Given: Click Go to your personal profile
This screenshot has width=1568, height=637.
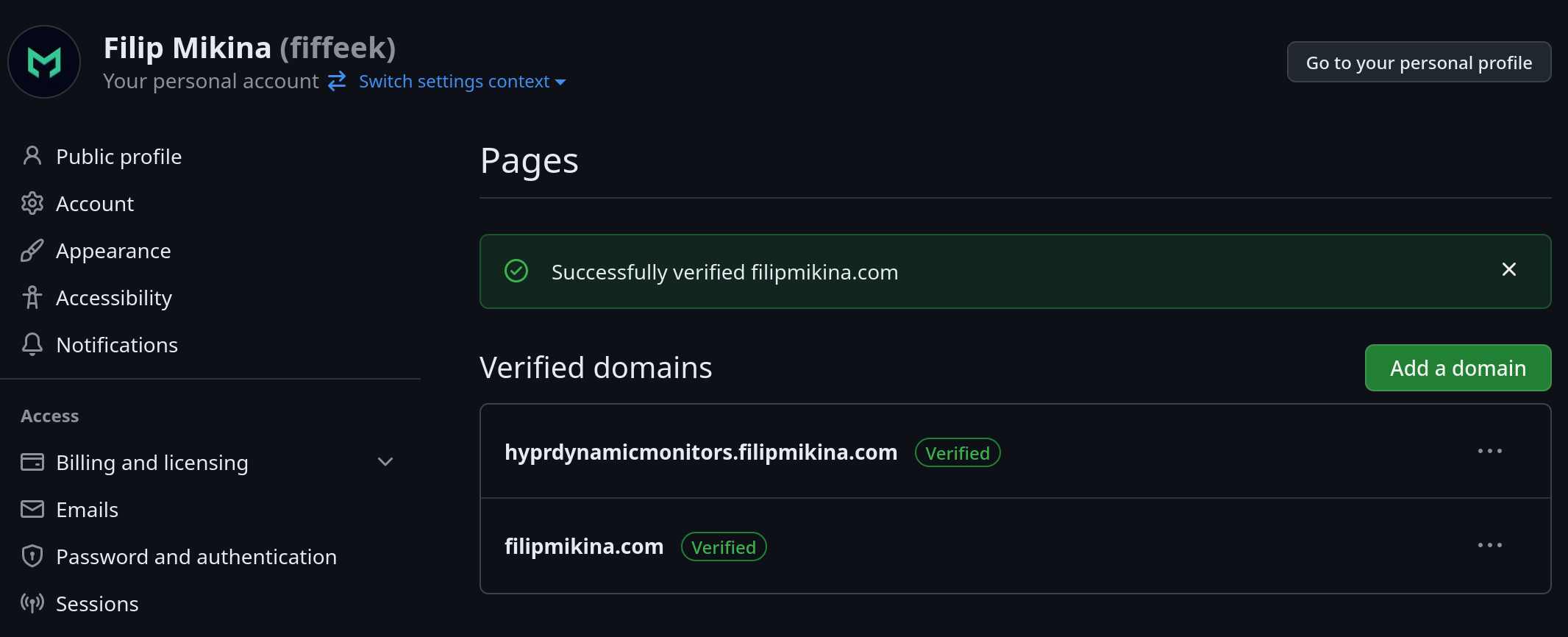Looking at the screenshot, I should click(x=1419, y=62).
